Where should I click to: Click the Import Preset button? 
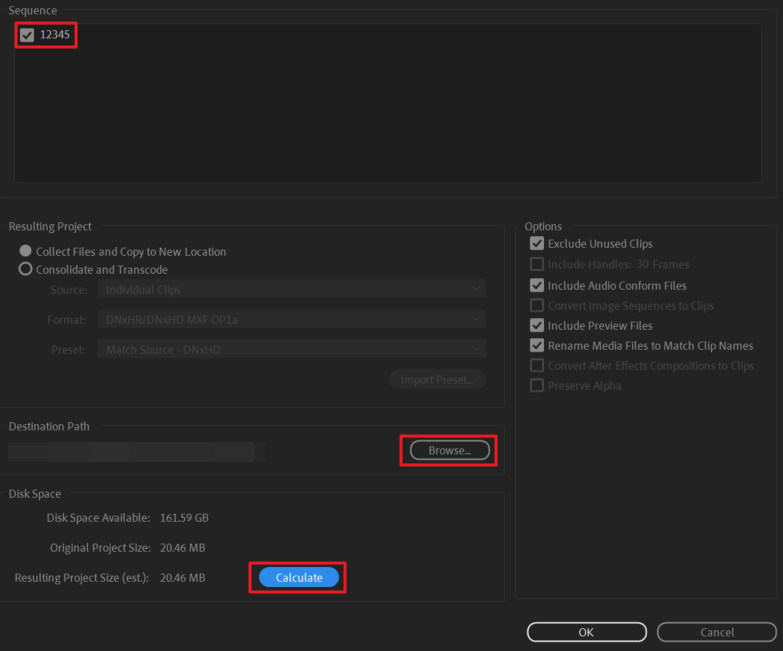(x=437, y=380)
